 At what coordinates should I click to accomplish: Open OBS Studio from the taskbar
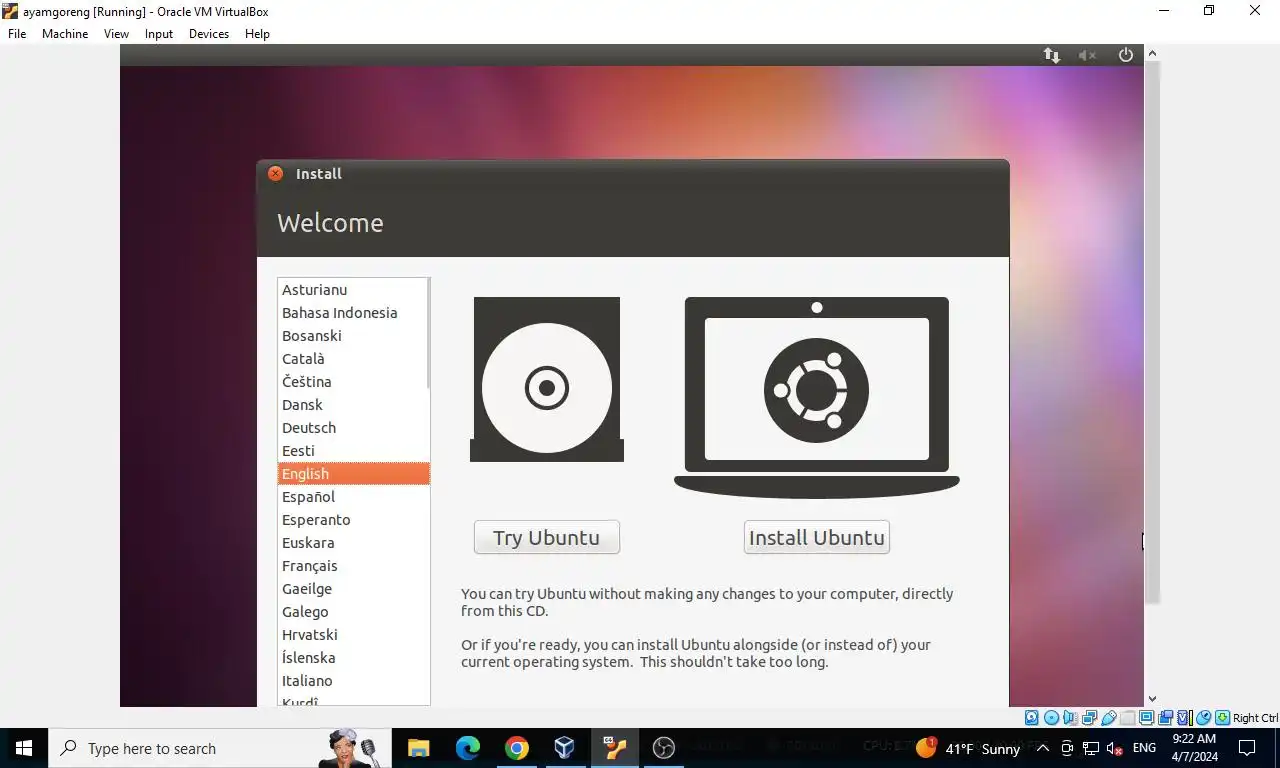tap(663, 748)
